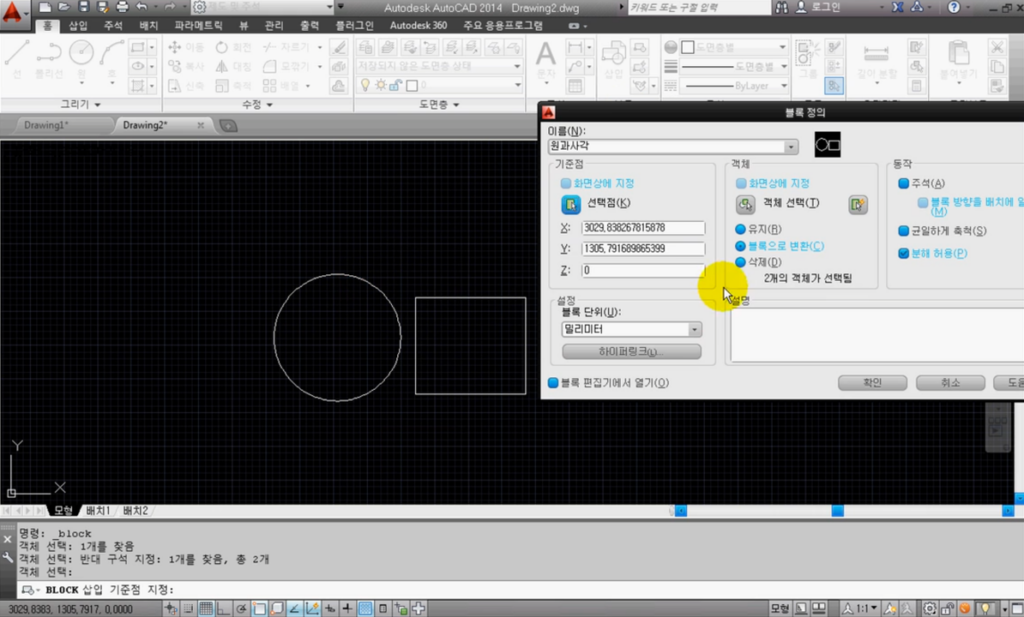Uncheck the 분해 허용(P) checkbox
This screenshot has height=617, width=1024.
[903, 253]
